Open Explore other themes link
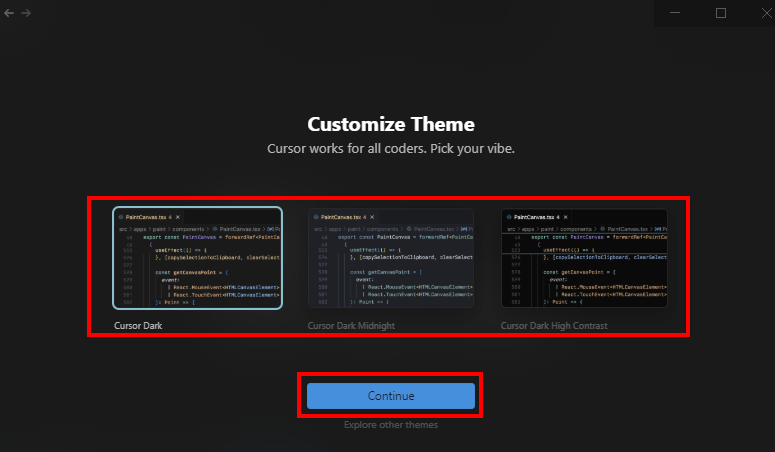Screen dimensions: 775x452 tap(391, 425)
